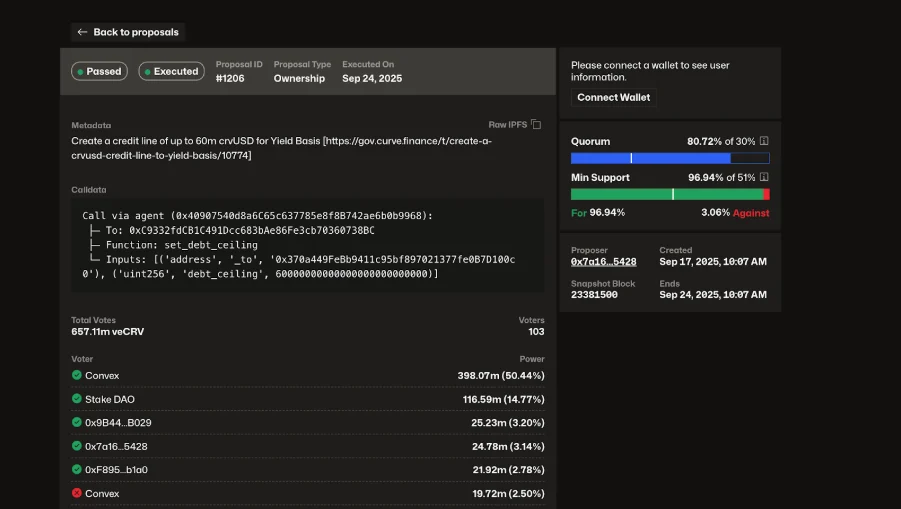Screen dimensions: 901x509
Task: Click power value 116.59m (14.77%)
Action: pyautogui.click(x=503, y=399)
